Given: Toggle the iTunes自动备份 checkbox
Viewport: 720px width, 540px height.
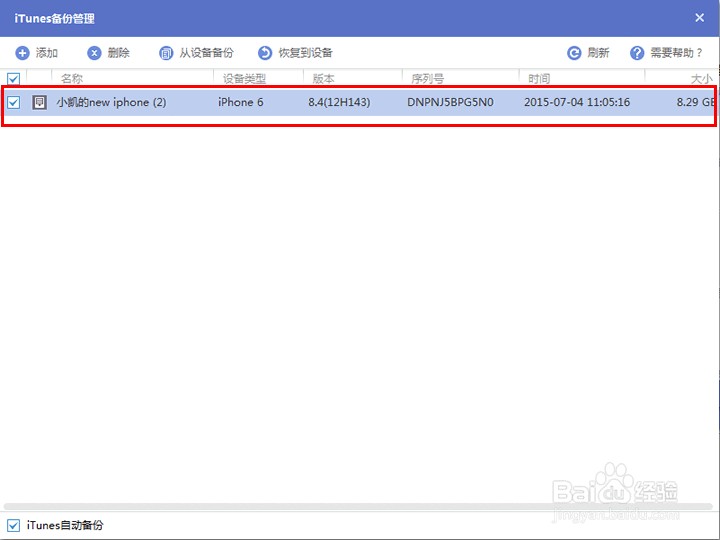Looking at the screenshot, I should click(14, 525).
